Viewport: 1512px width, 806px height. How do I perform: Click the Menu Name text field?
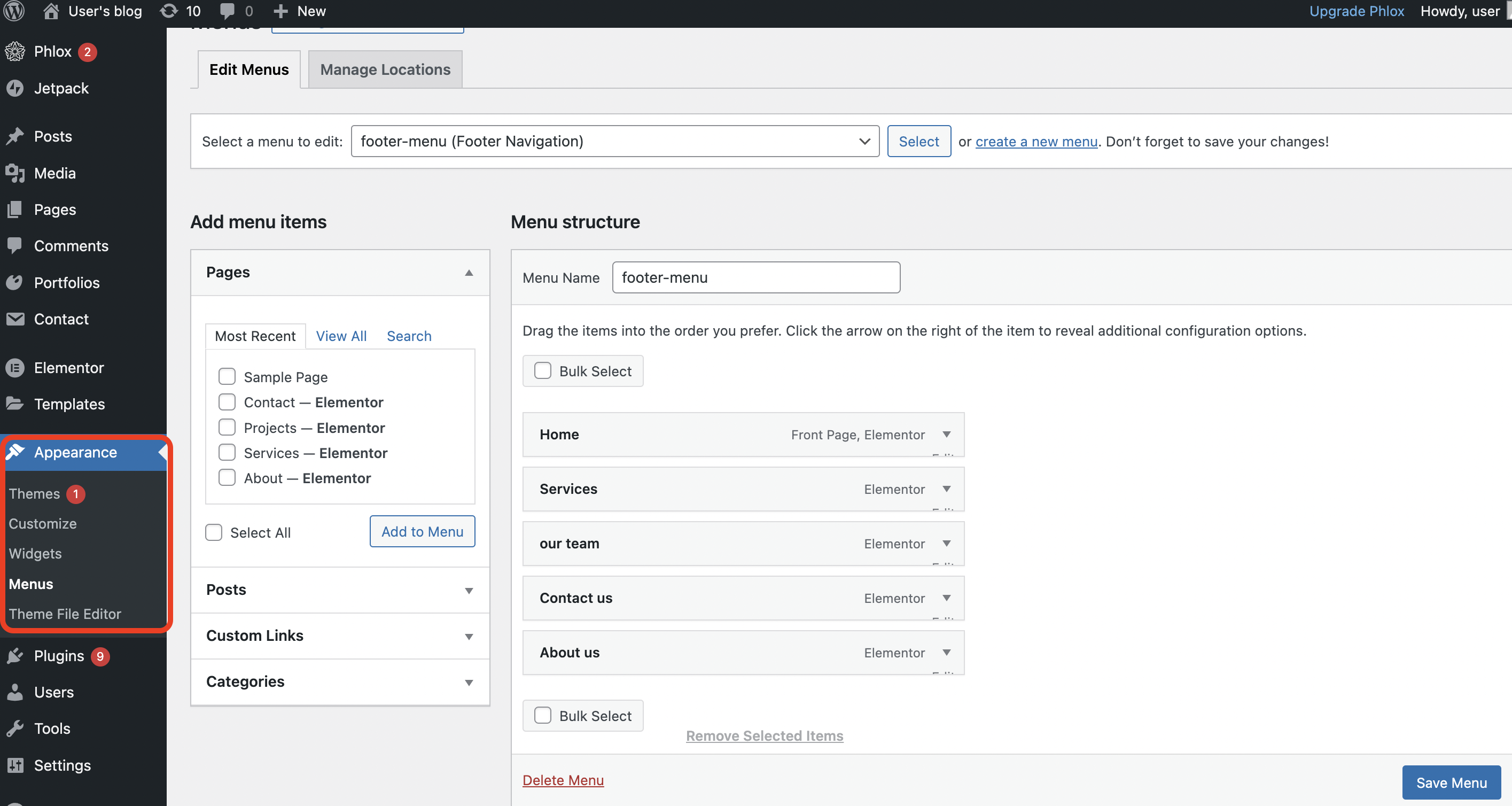click(755, 278)
